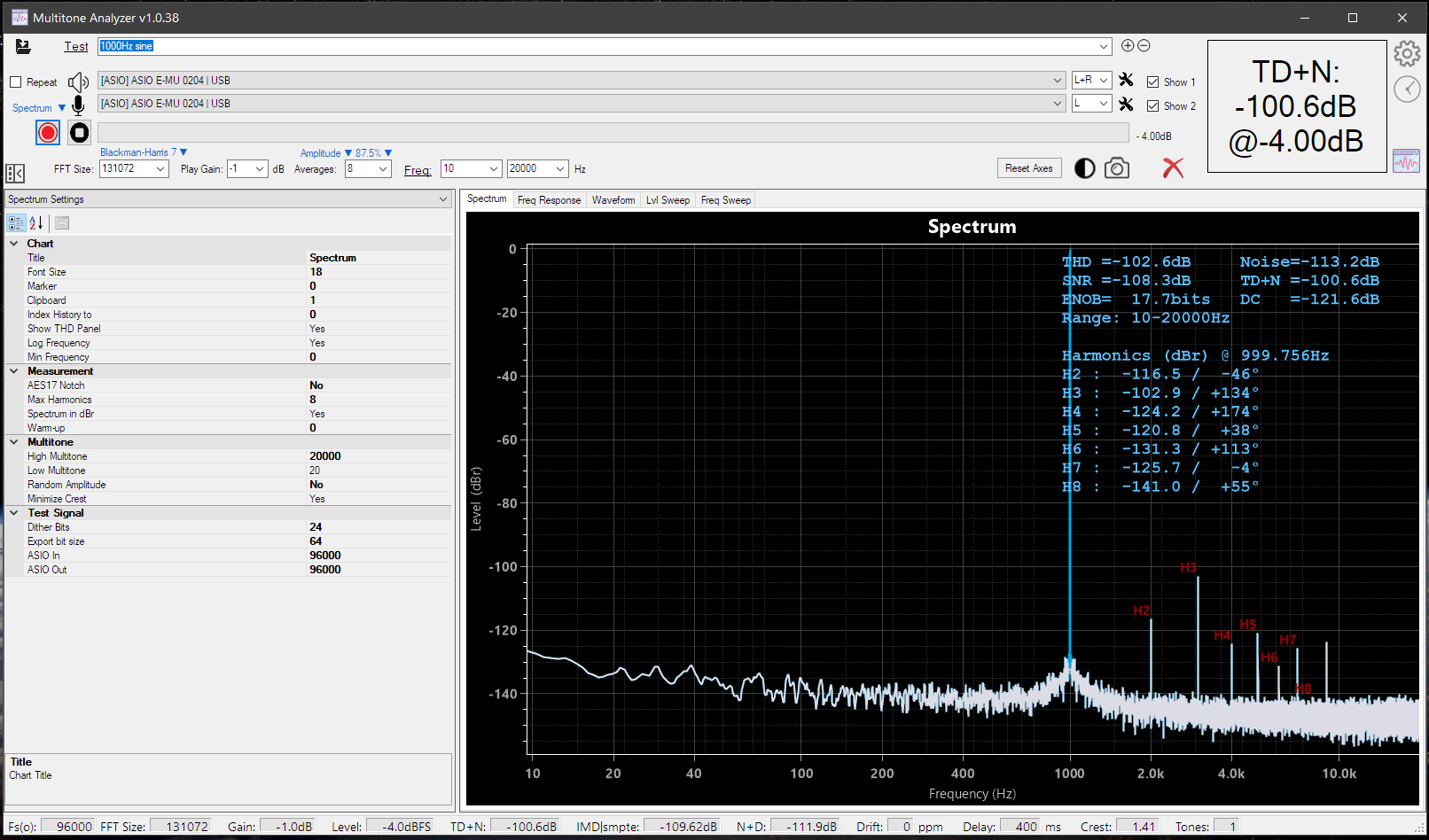This screenshot has width=1429, height=840.
Task: Switch to the Freq Response tab
Action: tap(549, 200)
